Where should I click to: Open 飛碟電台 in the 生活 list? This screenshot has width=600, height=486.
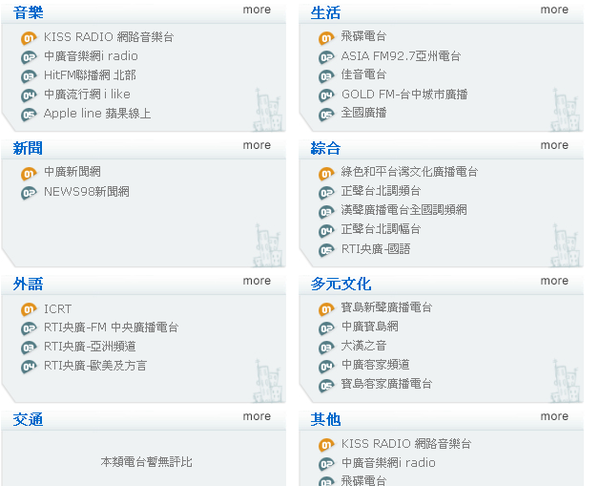(x=364, y=36)
